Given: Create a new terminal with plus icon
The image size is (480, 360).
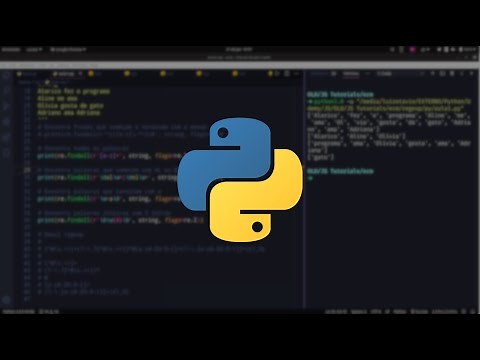Looking at the screenshot, I should (x=432, y=73).
